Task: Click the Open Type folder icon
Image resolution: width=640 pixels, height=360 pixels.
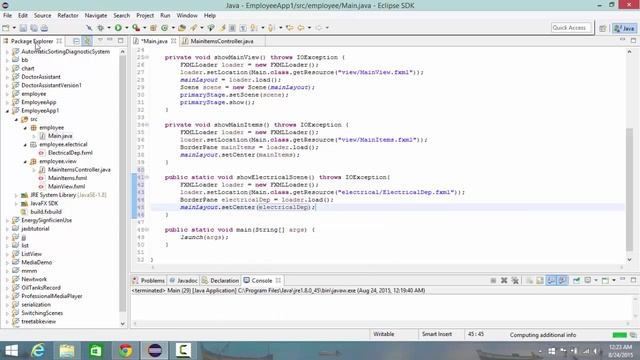Action: [x=182, y=28]
